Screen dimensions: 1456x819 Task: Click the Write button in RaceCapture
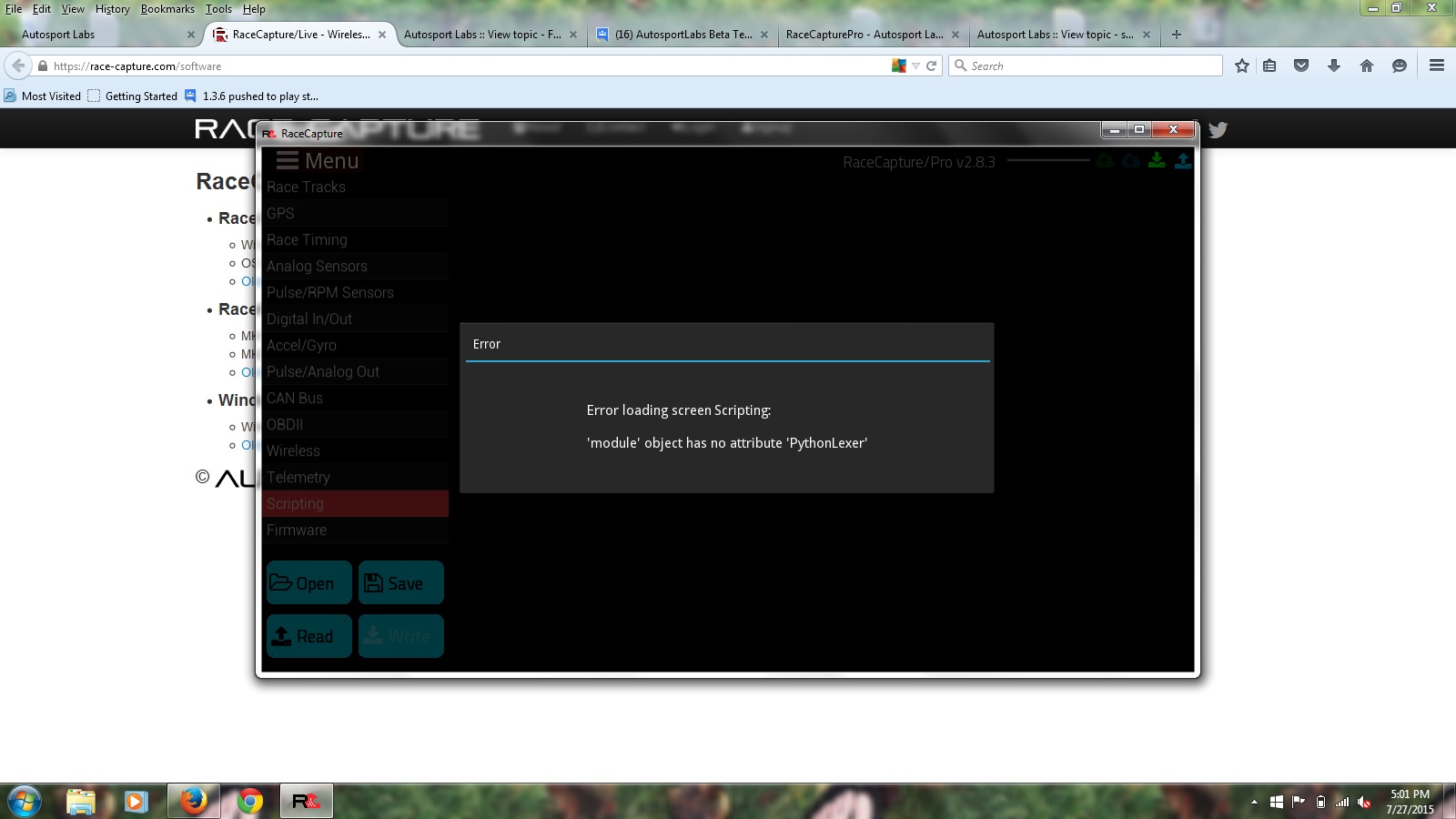pyautogui.click(x=401, y=636)
